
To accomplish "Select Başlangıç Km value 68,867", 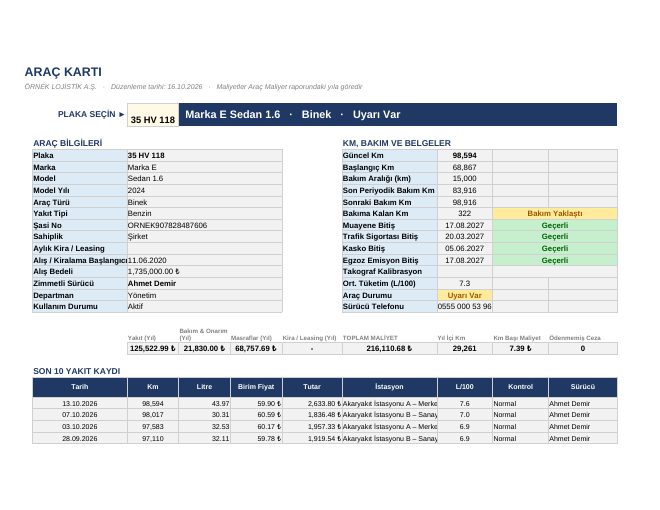I will pyautogui.click(x=465, y=167).
